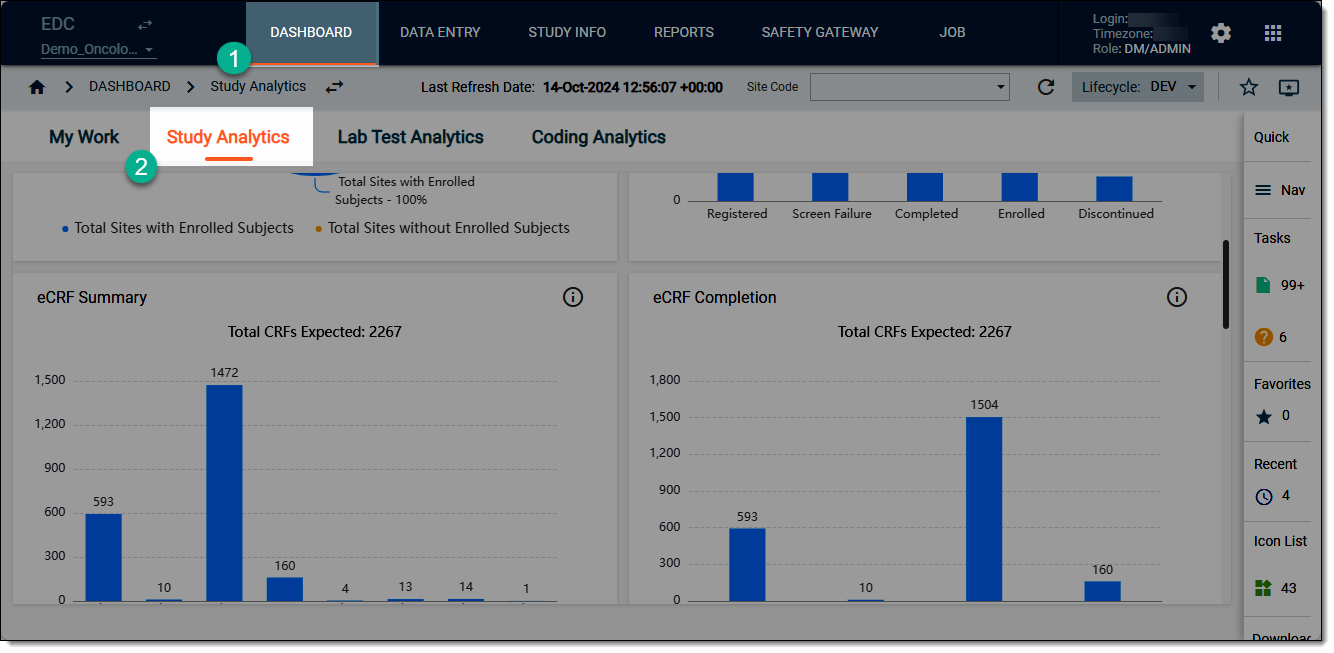1334x653 pixels.
Task: Switch to the My Work tab
Action: coord(84,137)
